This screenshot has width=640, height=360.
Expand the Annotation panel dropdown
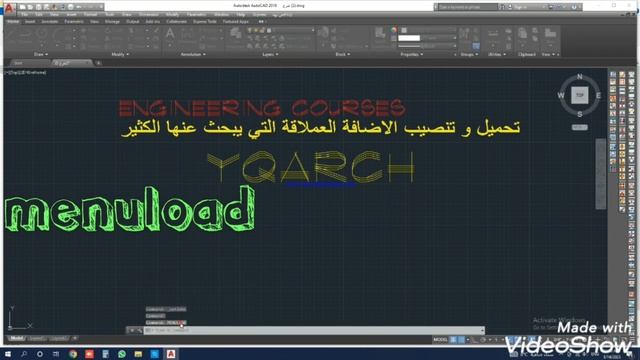193,54
